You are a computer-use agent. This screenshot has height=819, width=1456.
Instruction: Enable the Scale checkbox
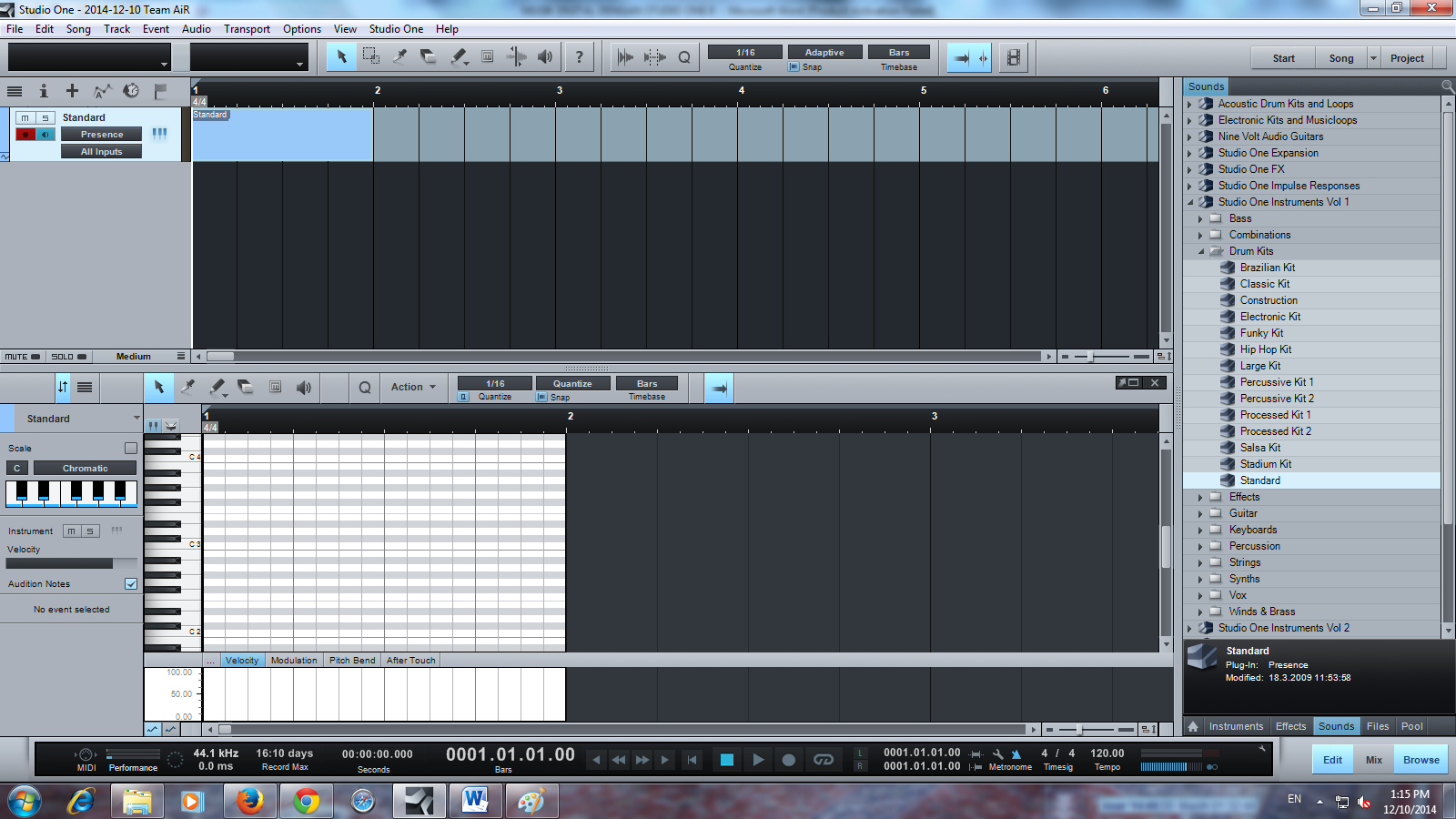coord(131,448)
